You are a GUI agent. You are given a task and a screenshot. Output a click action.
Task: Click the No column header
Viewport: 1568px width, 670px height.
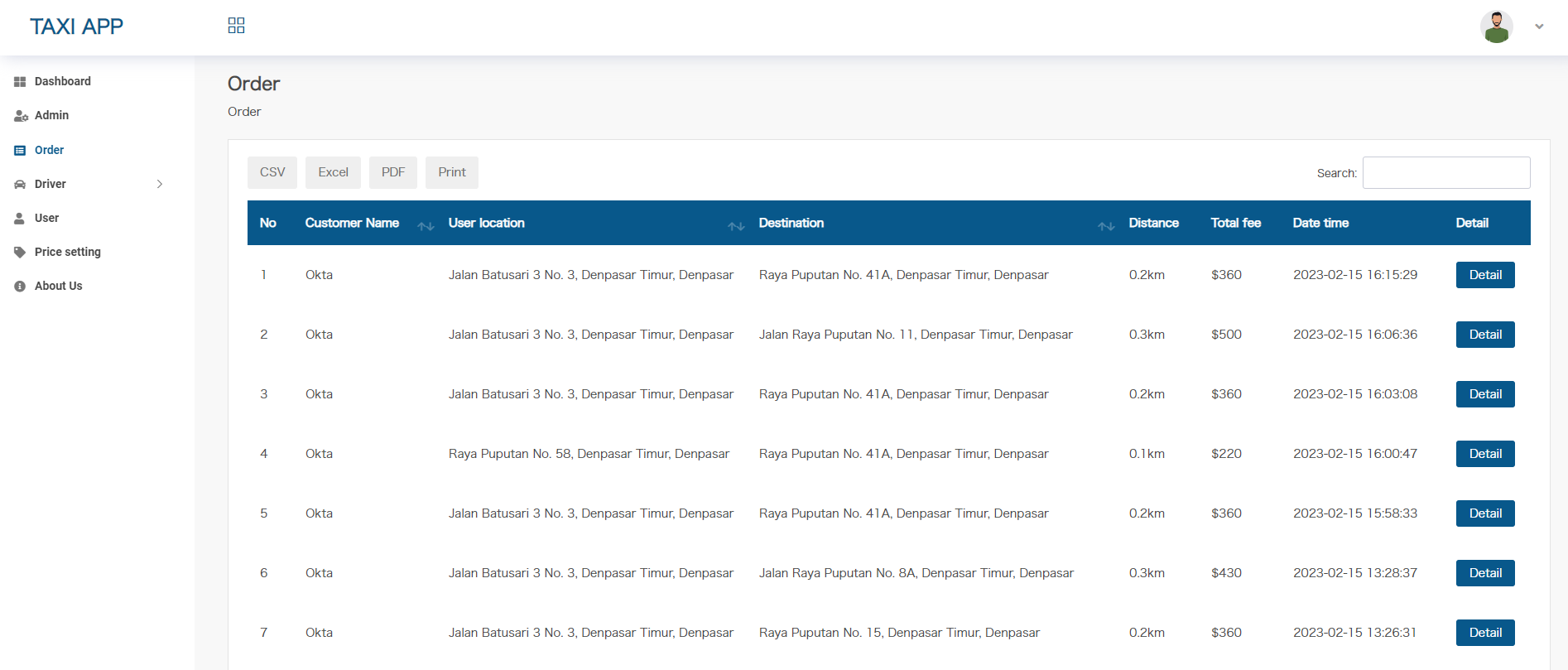[268, 223]
